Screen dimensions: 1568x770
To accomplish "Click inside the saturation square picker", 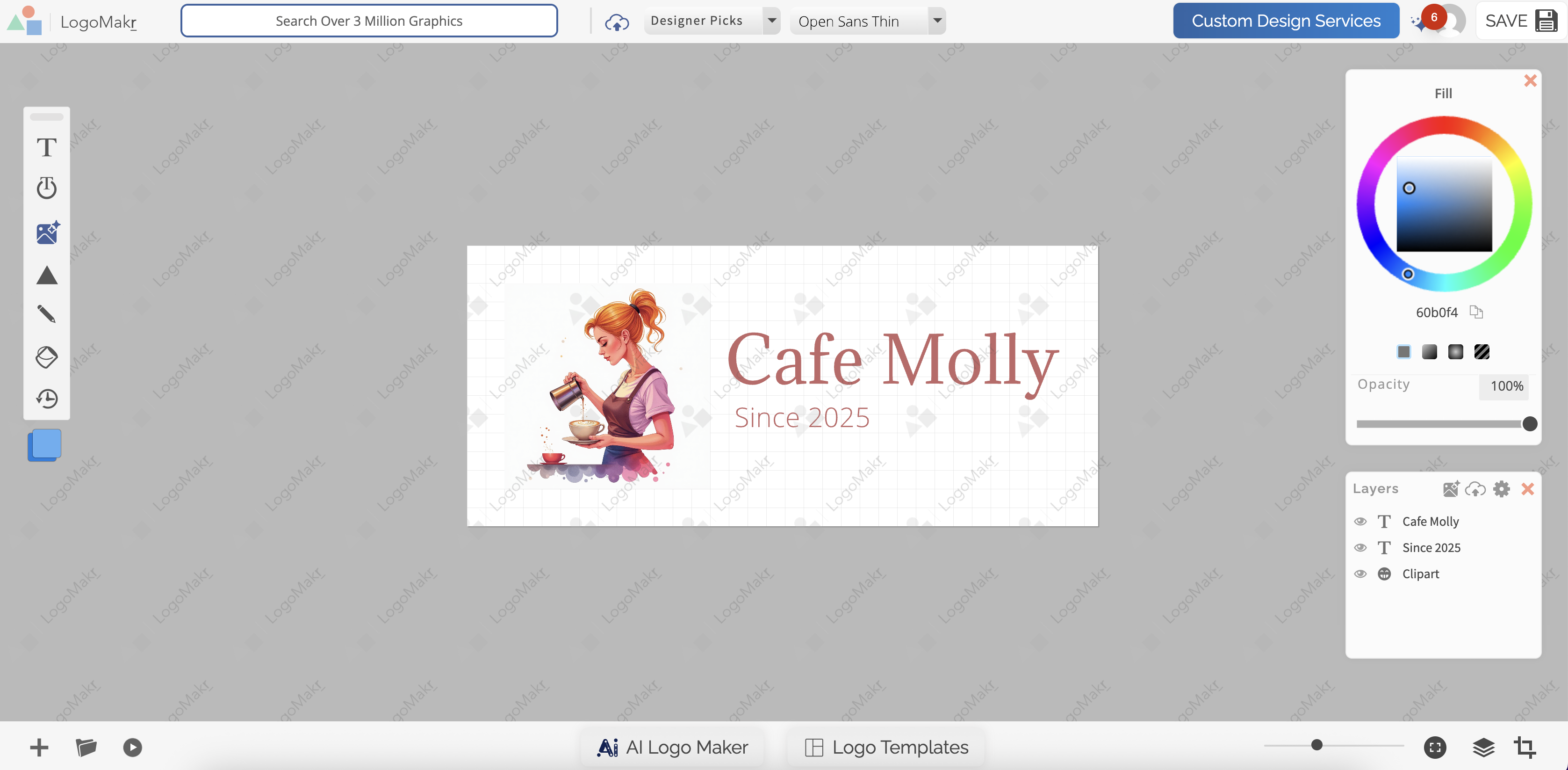I will tap(1444, 204).
